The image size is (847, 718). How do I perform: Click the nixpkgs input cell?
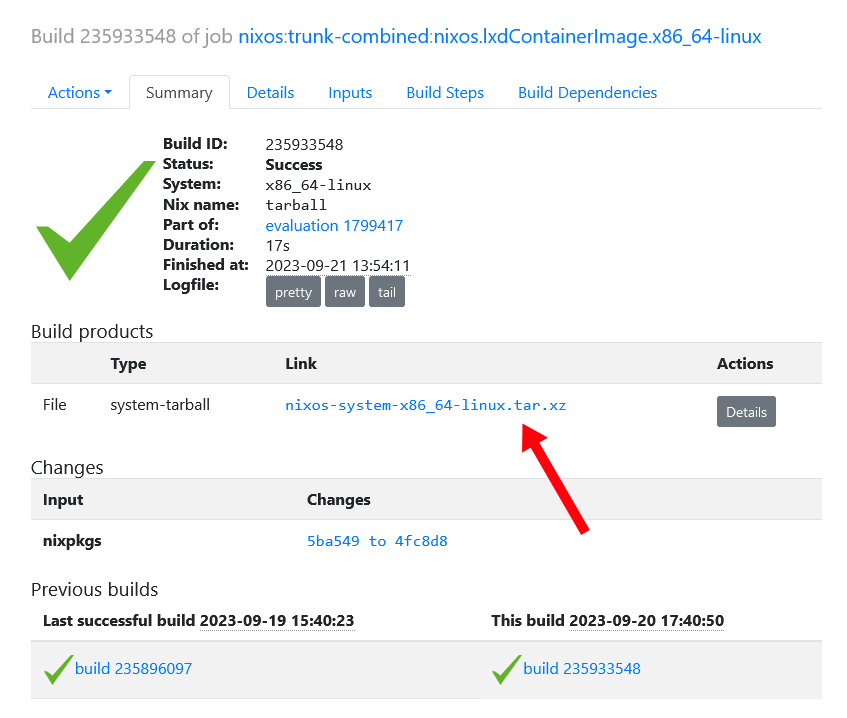coord(72,541)
